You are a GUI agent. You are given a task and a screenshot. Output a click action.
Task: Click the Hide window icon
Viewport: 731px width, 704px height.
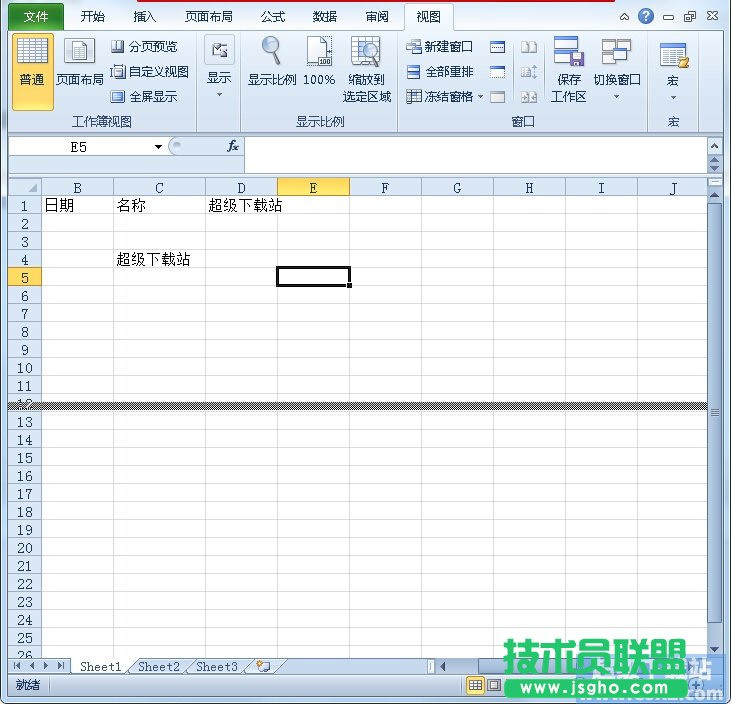[497, 71]
